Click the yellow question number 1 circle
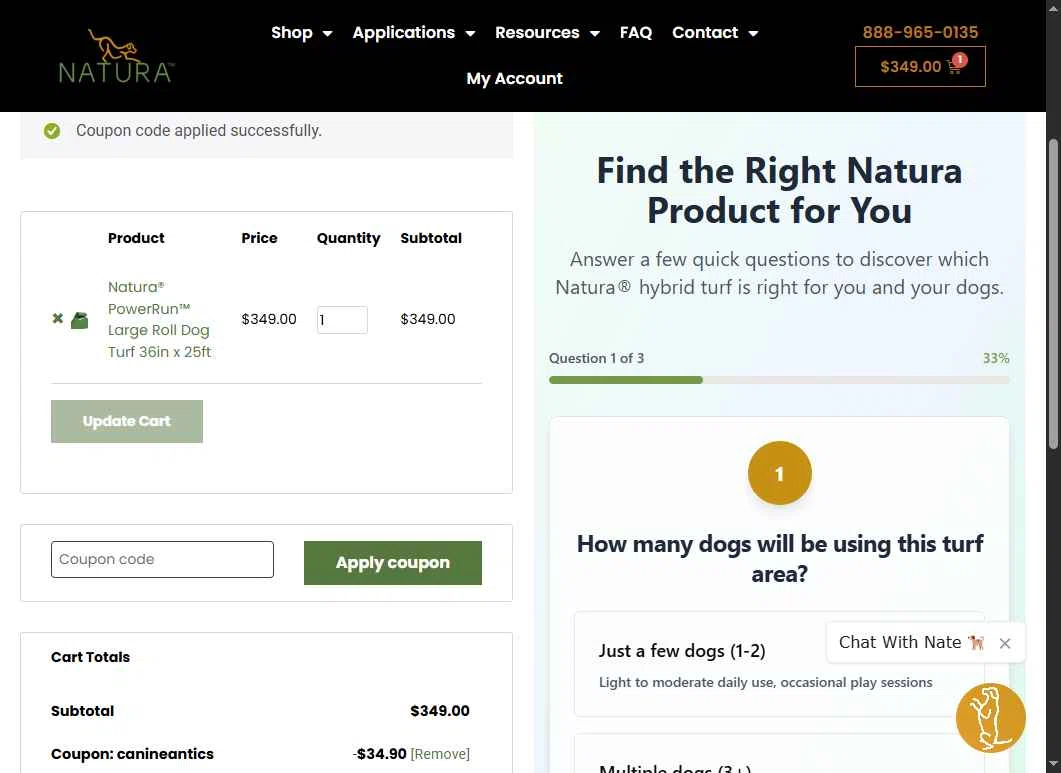The height and width of the screenshot is (773, 1061). pyautogui.click(x=780, y=473)
